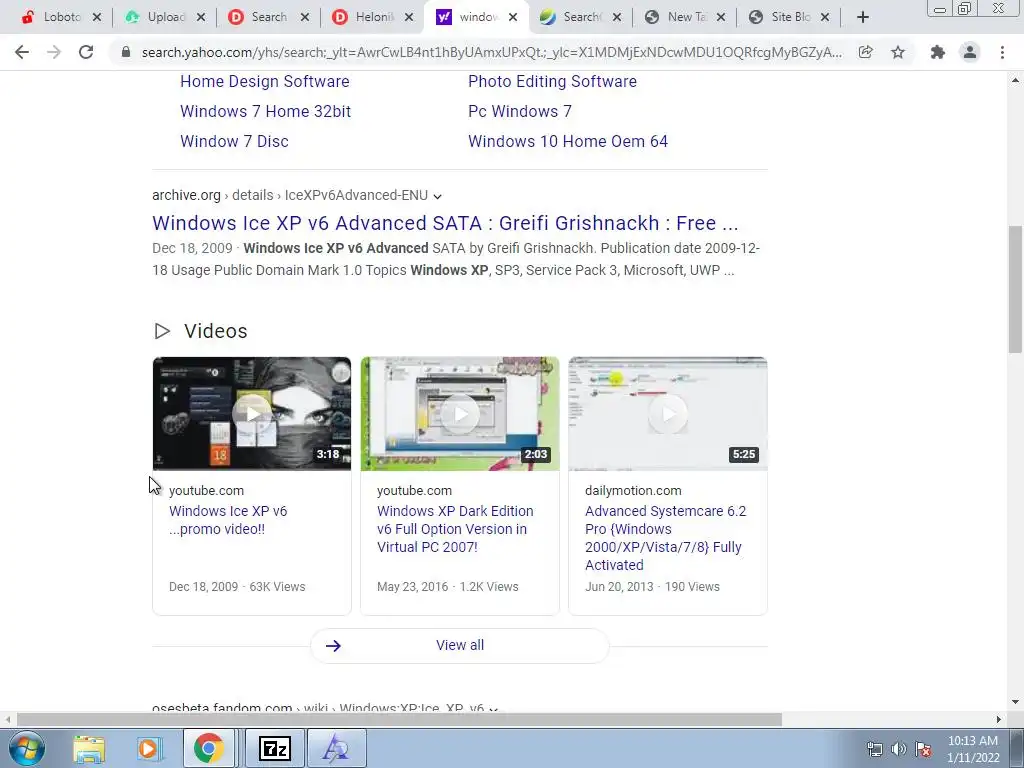Open the Windows Start menu
The height and width of the screenshot is (768, 1024).
coord(26,748)
